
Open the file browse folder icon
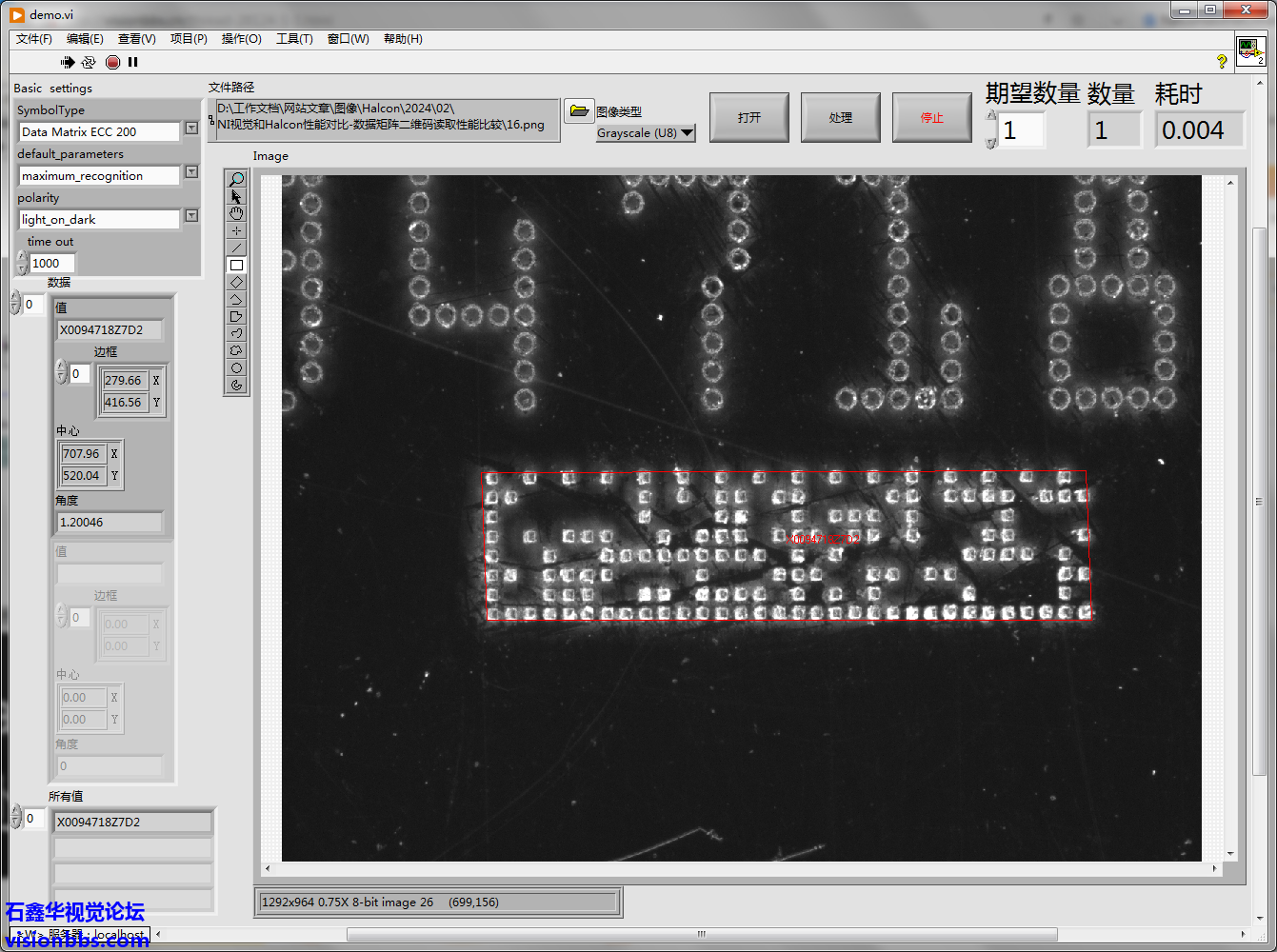pos(578,110)
